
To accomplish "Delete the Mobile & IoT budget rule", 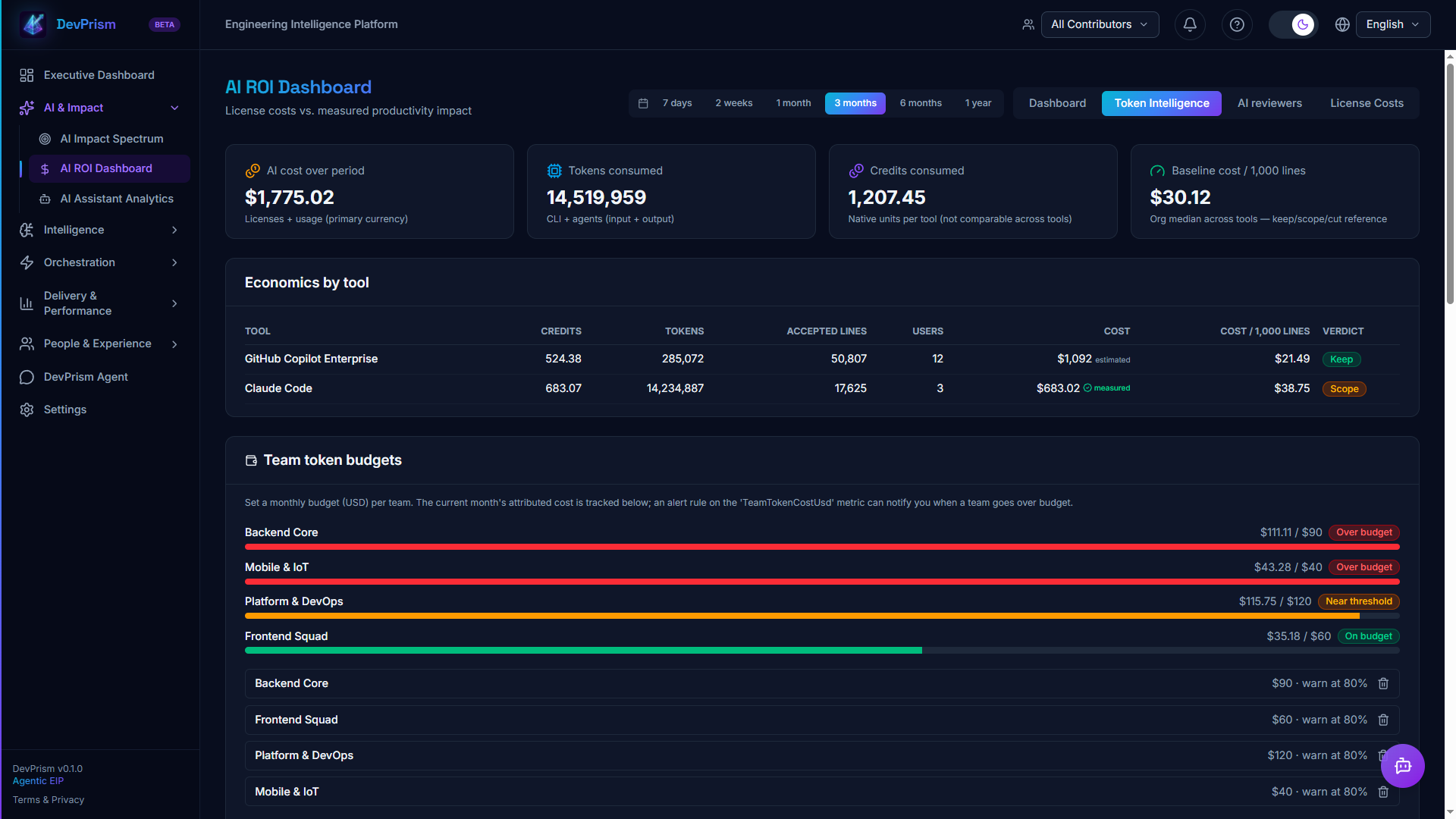I will (x=1383, y=792).
